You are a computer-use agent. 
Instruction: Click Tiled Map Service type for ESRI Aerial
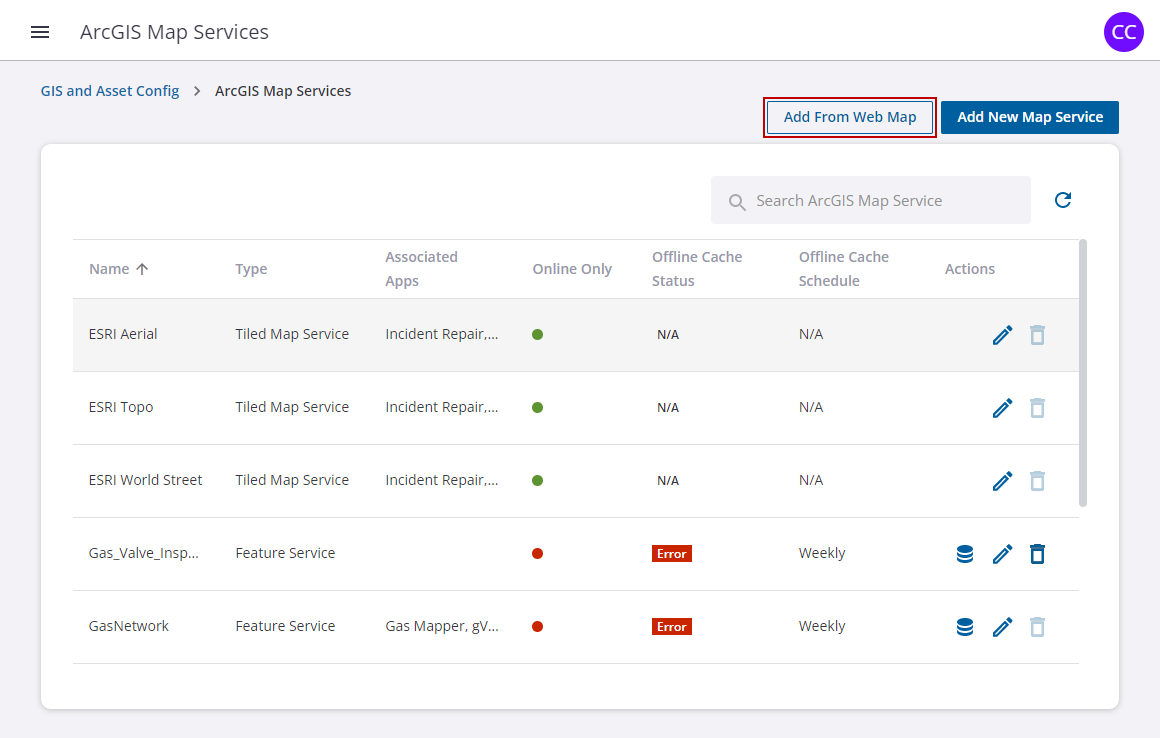291,334
